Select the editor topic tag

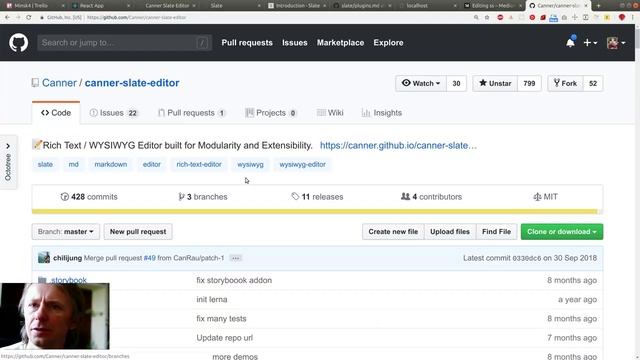coord(151,164)
